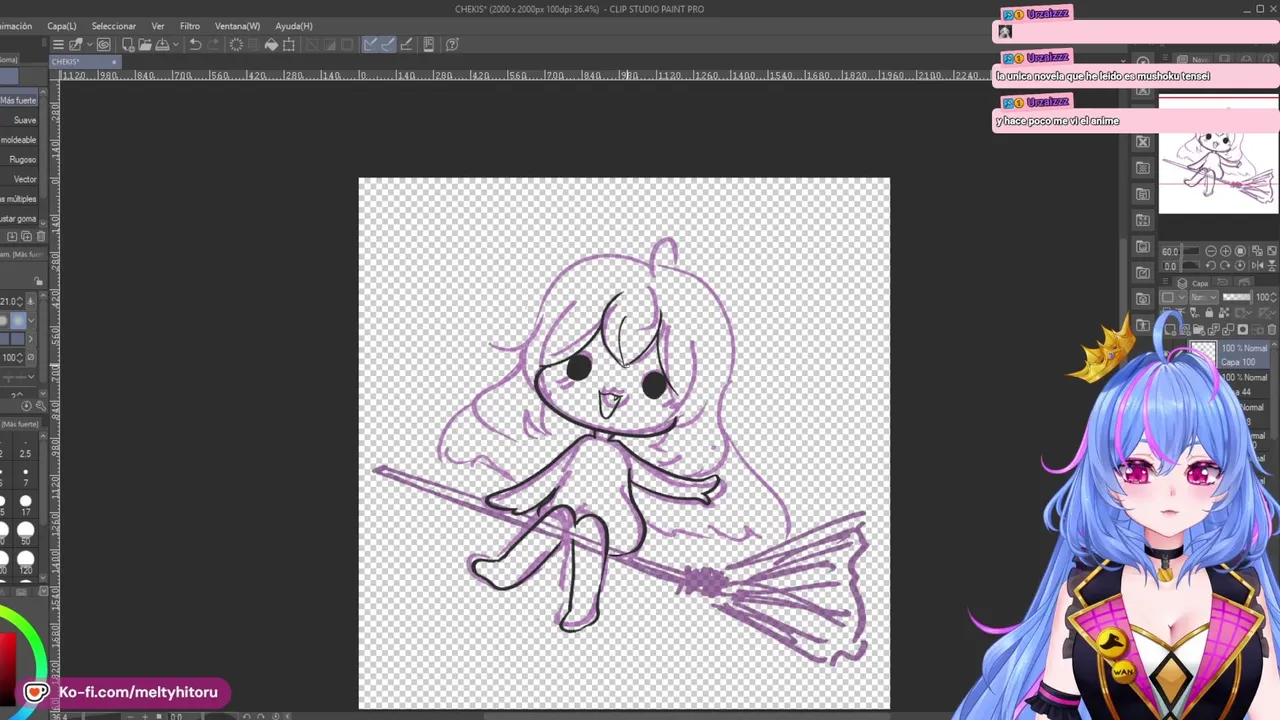Open the command bar hamburger menu
The height and width of the screenshot is (720, 1280).
click(58, 44)
